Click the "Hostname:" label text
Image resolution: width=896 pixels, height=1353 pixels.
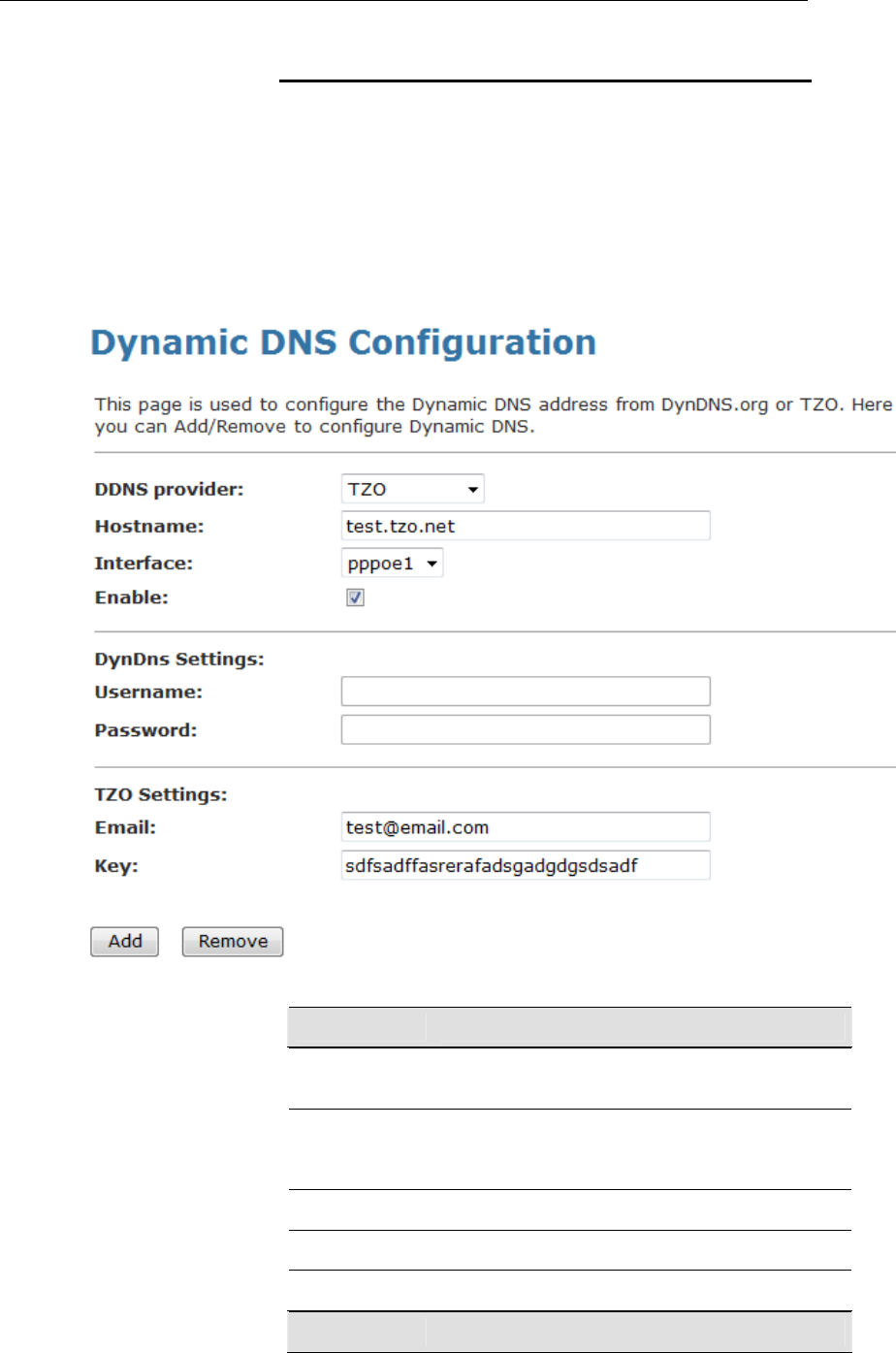tap(149, 527)
